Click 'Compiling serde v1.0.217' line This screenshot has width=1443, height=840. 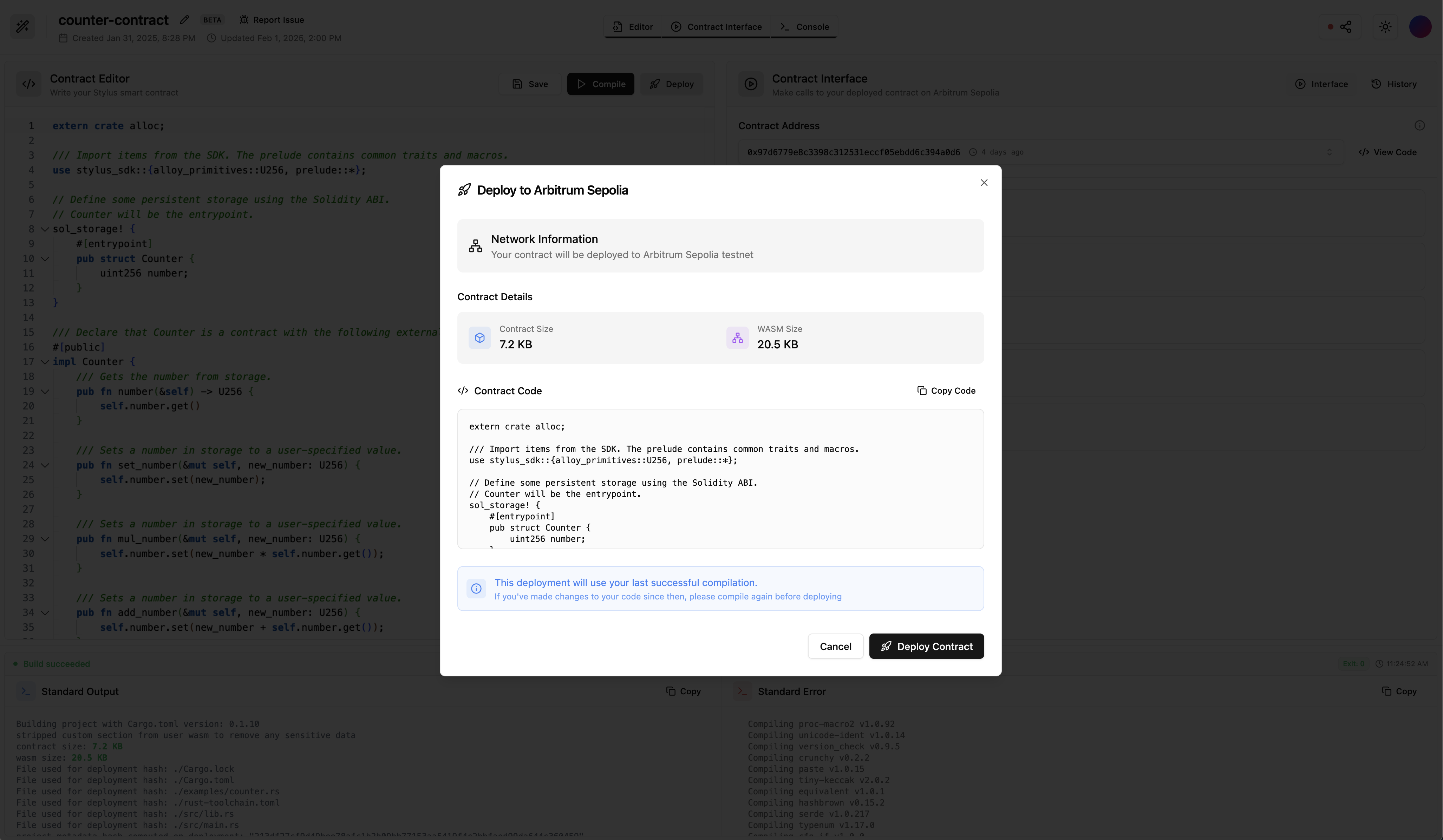click(x=809, y=814)
